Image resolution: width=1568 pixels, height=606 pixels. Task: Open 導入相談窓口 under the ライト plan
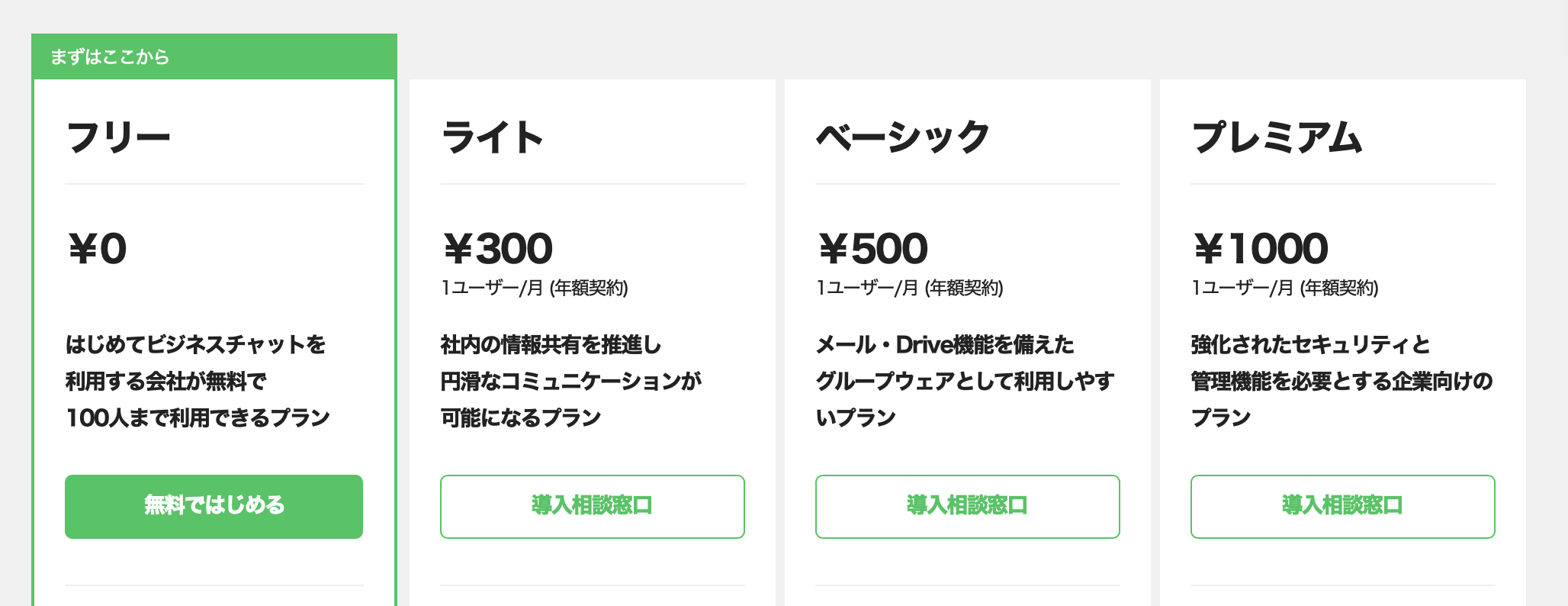593,507
